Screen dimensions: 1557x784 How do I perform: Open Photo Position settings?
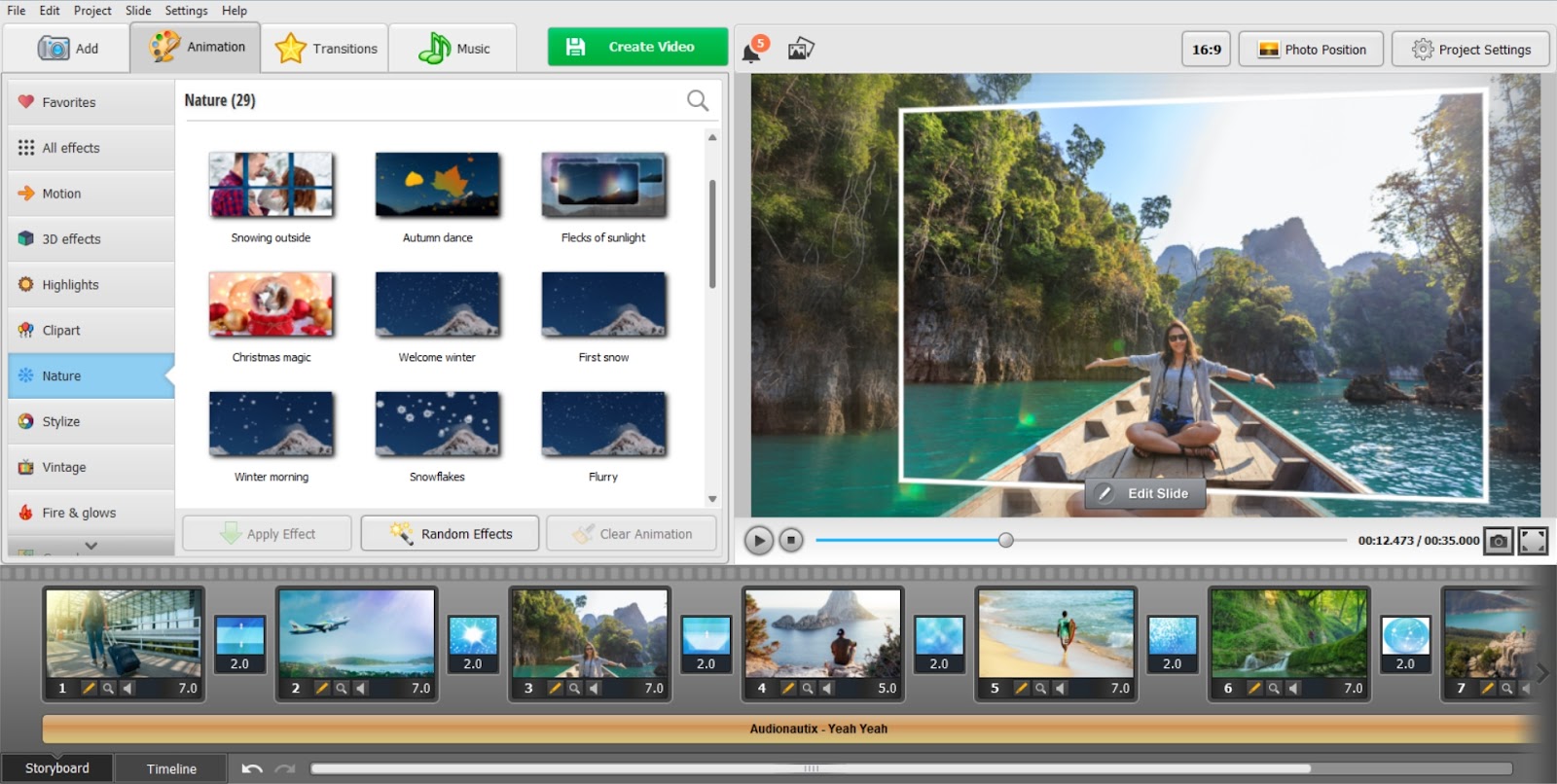coord(1311,49)
